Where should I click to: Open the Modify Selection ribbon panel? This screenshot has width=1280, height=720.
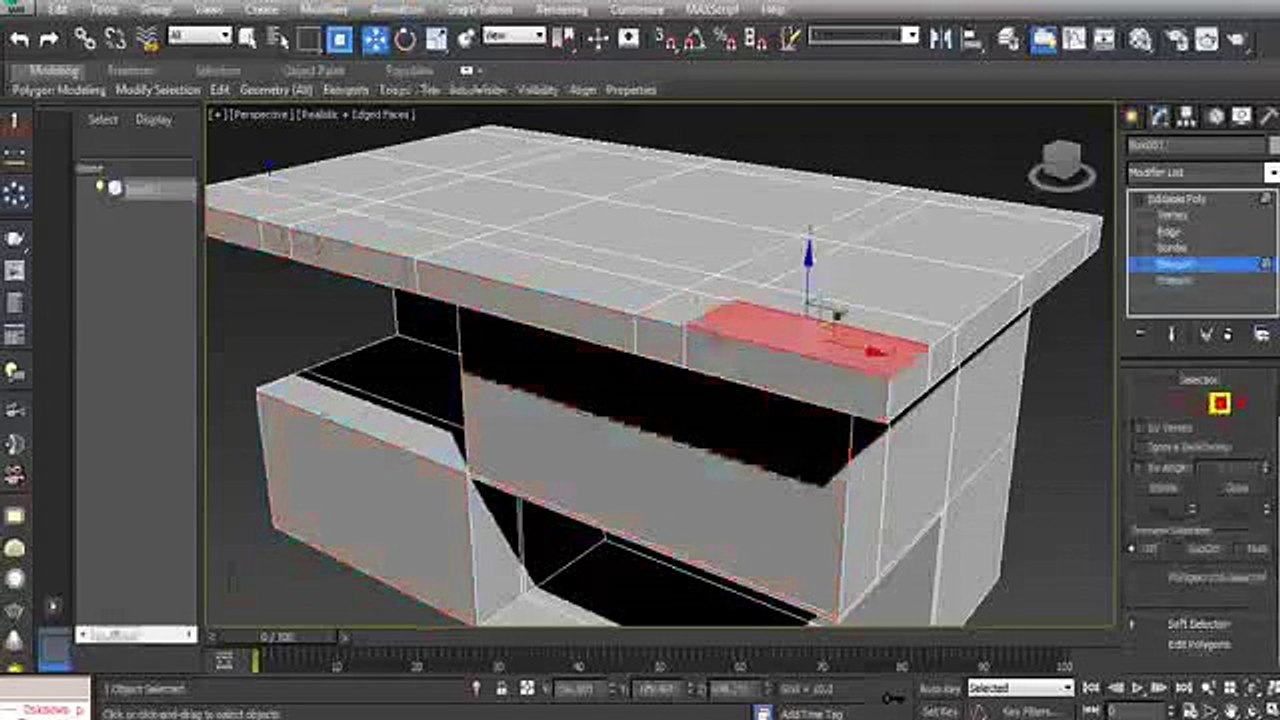[x=158, y=90]
